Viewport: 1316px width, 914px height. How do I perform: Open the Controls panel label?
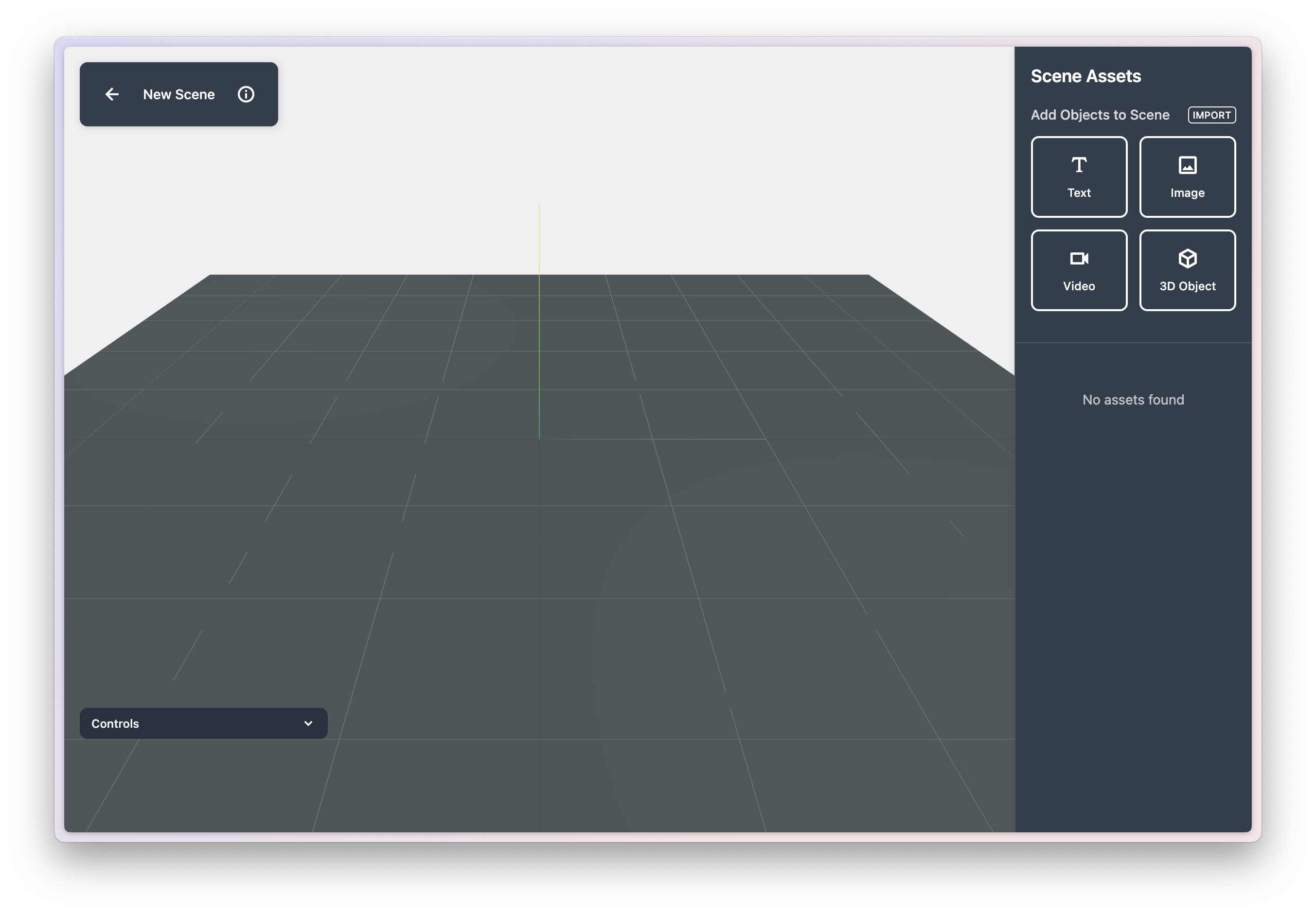coord(115,723)
